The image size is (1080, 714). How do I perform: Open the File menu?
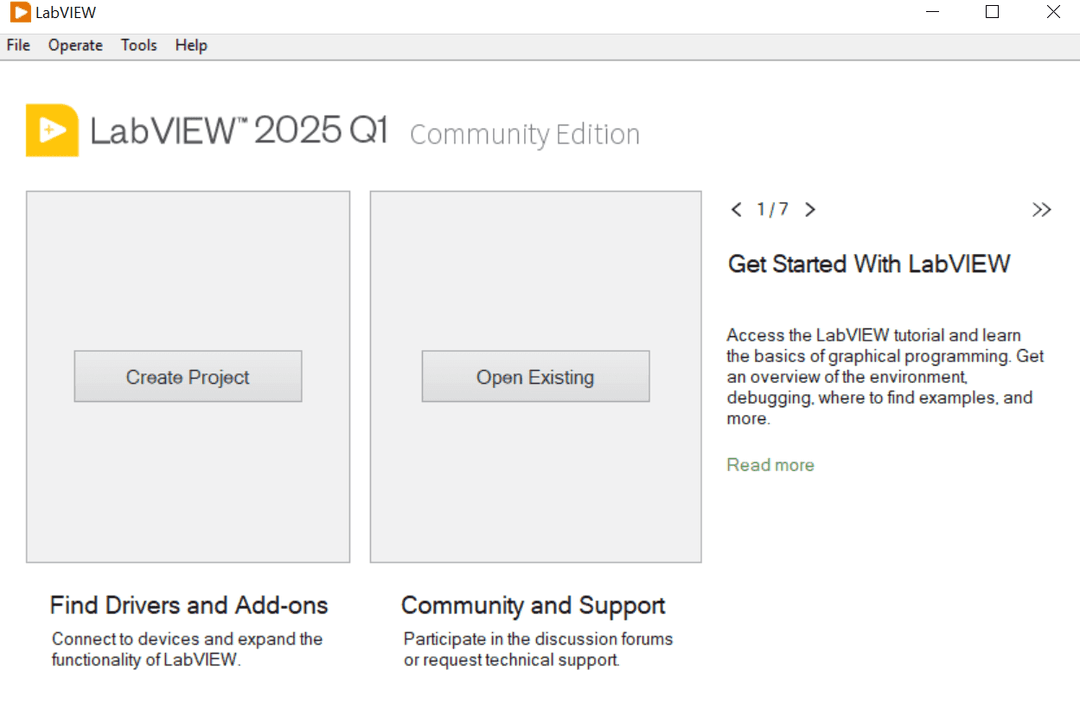[18, 45]
